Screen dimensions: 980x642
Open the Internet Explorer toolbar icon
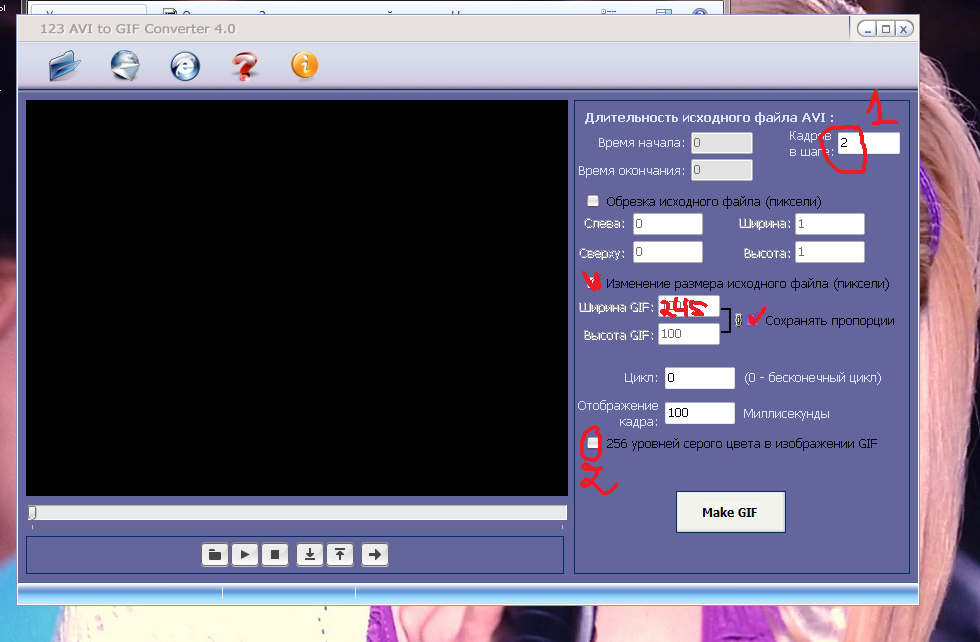pos(185,66)
